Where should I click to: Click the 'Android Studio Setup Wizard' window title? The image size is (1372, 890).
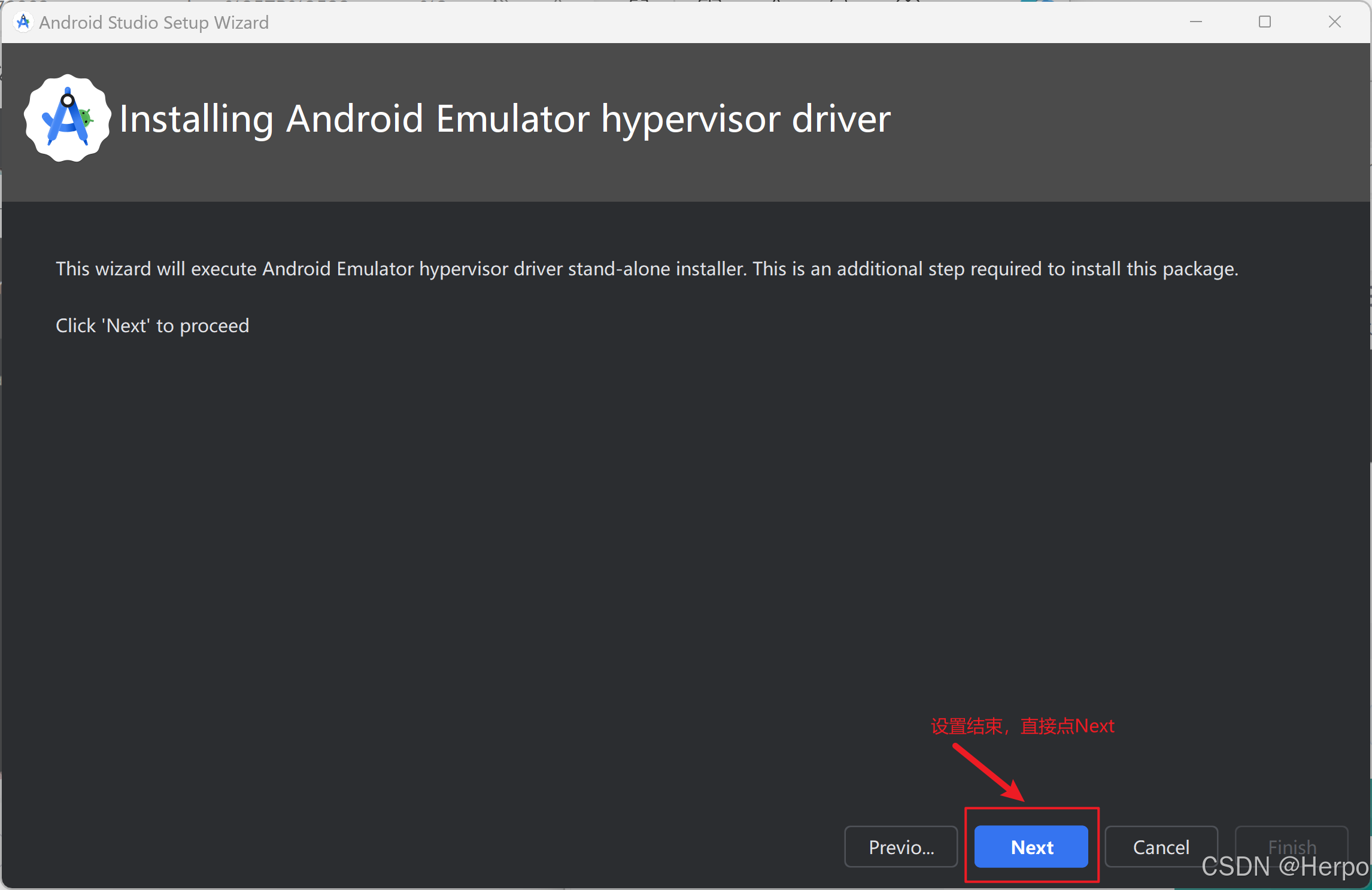pos(154,22)
